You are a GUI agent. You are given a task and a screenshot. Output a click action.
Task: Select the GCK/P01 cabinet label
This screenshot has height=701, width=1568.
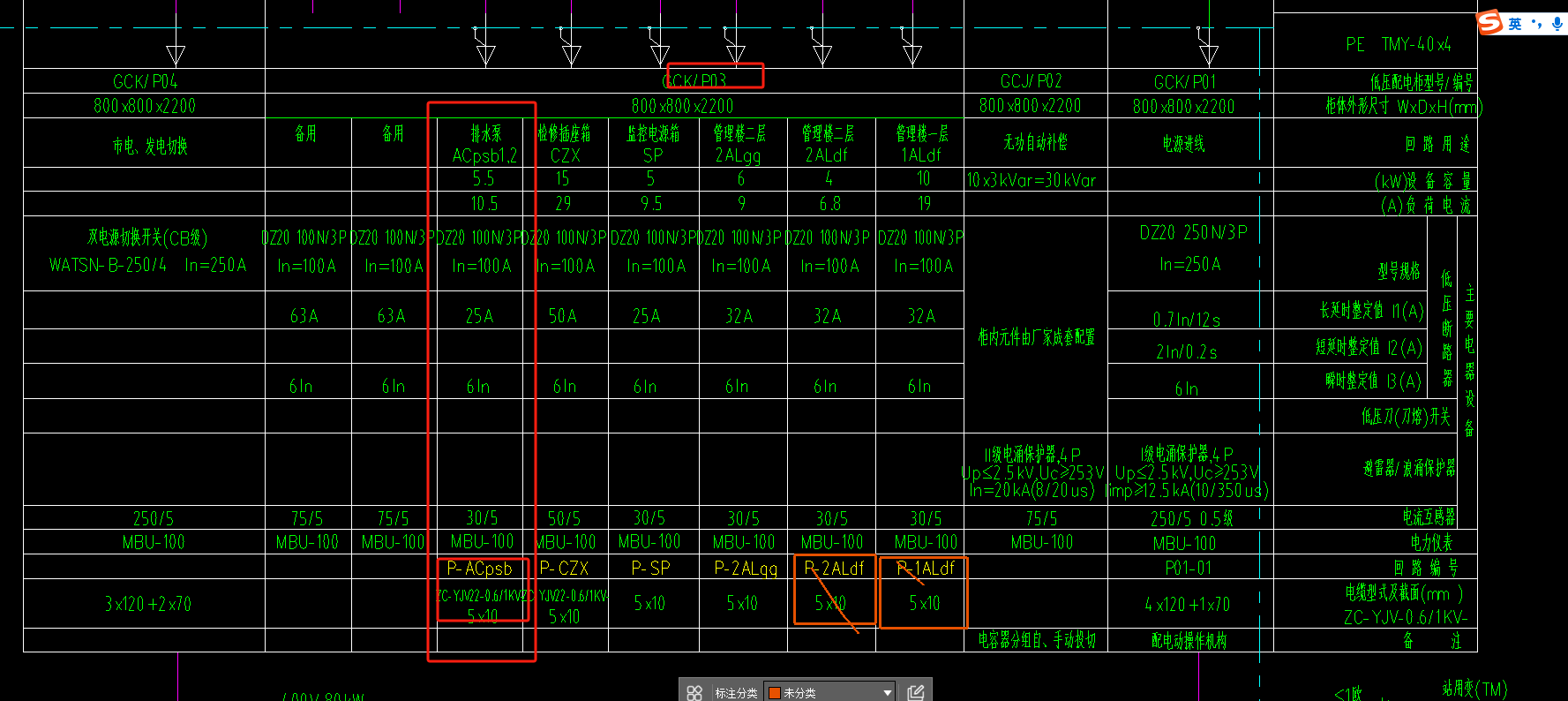tap(1184, 82)
